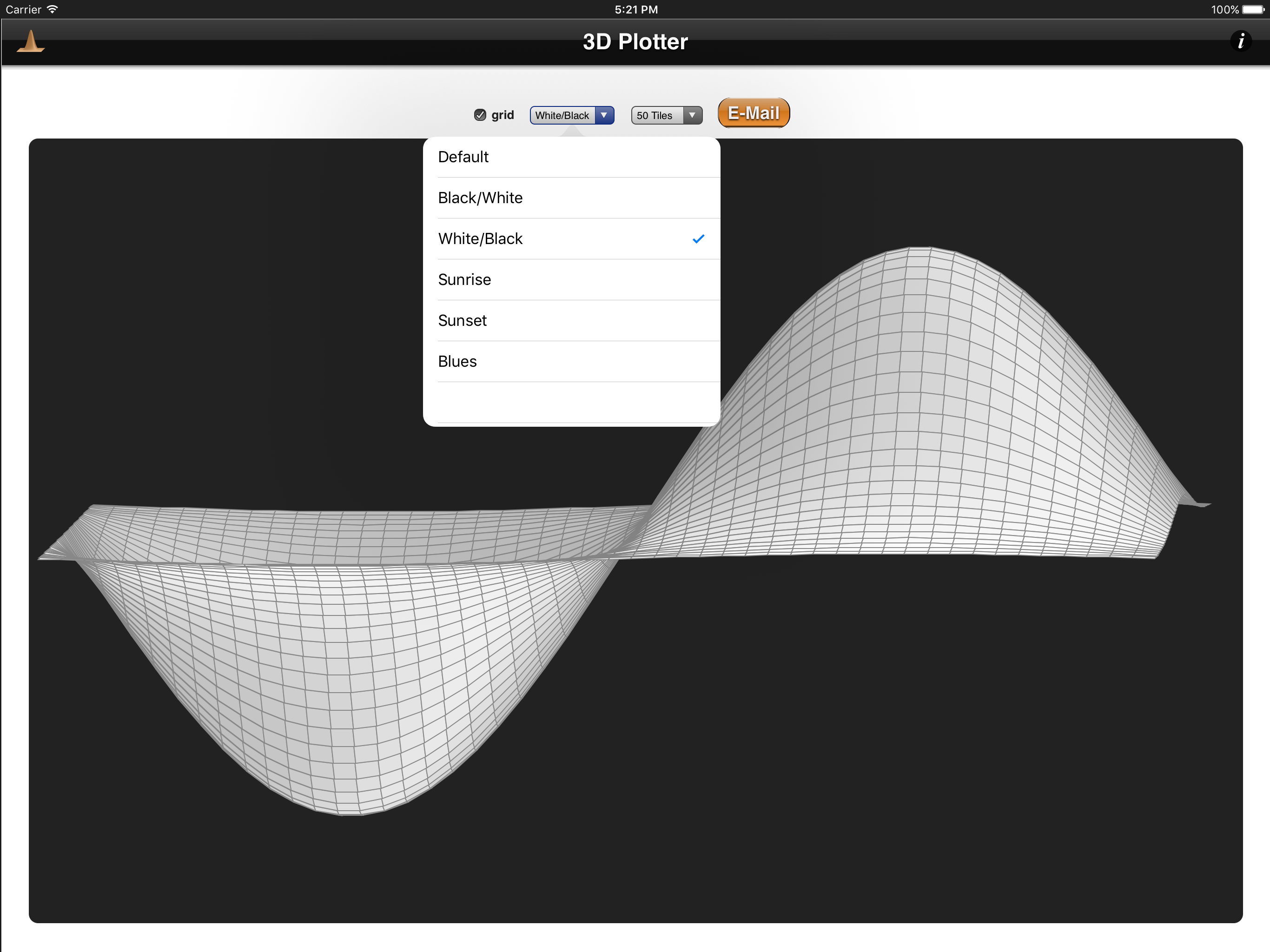This screenshot has height=952, width=1270.
Task: Click the 3D plot cone icon in the header
Action: (x=30, y=42)
